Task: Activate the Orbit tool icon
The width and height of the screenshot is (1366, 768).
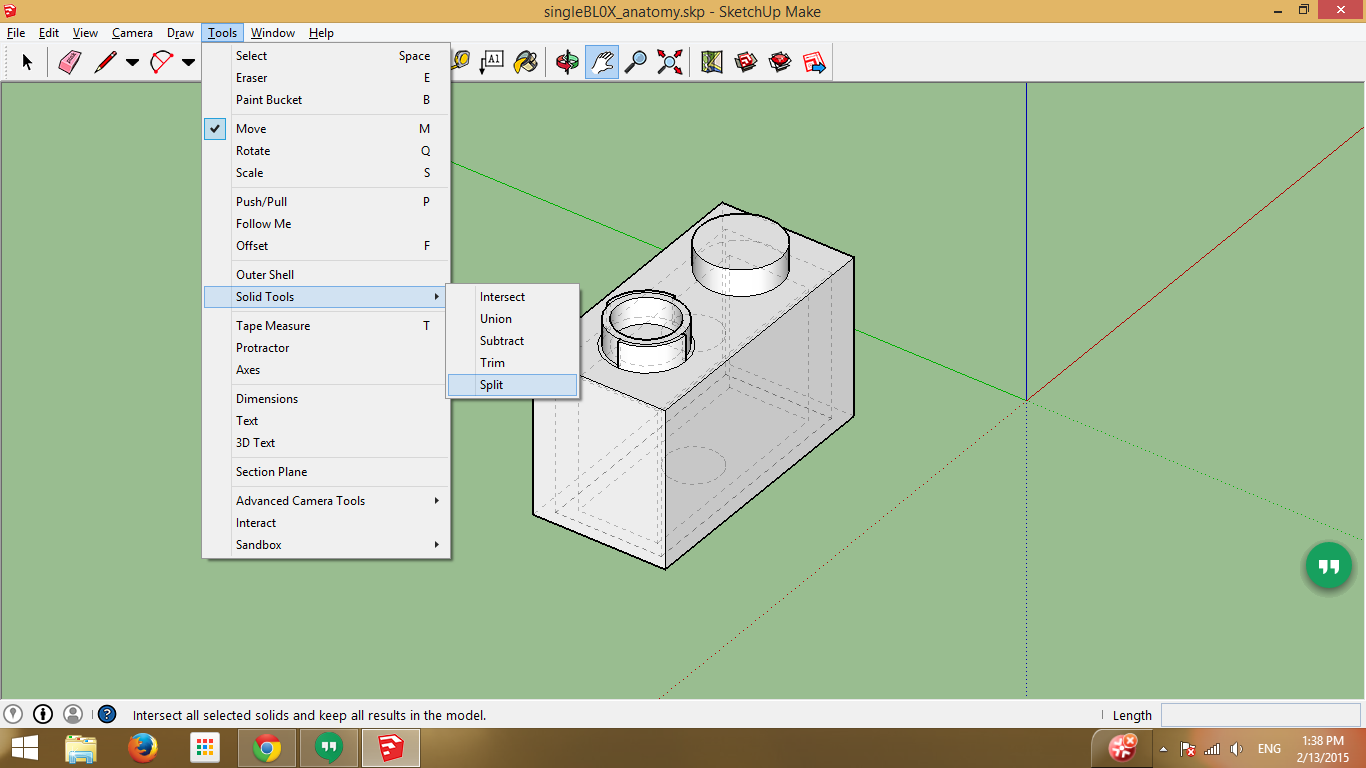Action: [x=567, y=62]
